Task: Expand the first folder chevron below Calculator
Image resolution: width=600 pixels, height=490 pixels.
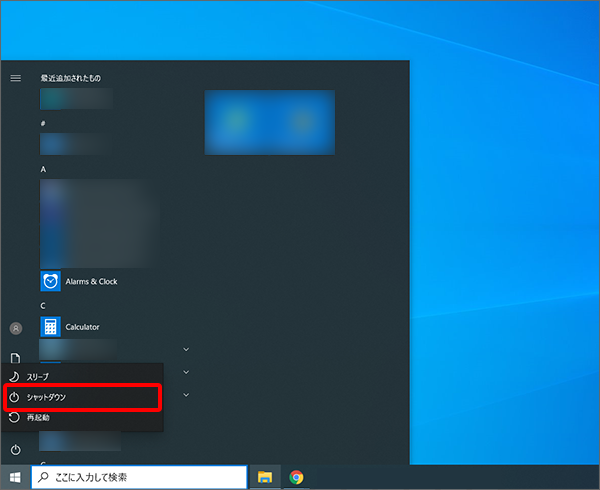Action: pos(186,350)
